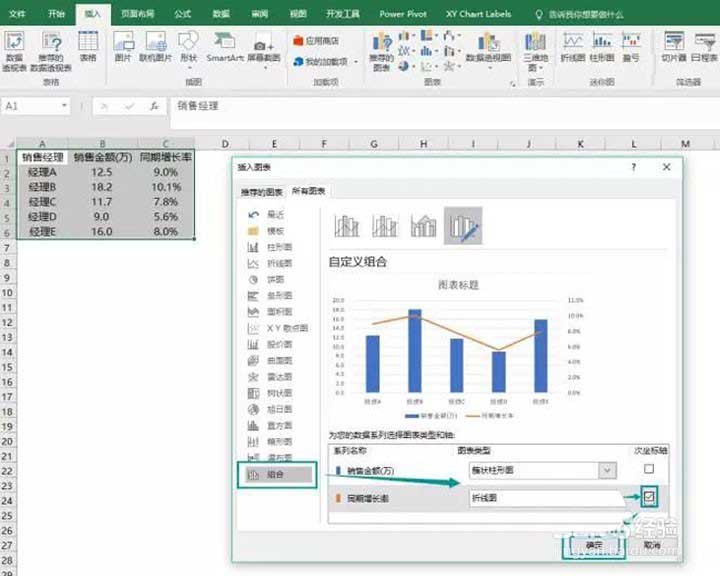
Task: Insert a Line sparkline (折线图)
Action: tap(573, 46)
